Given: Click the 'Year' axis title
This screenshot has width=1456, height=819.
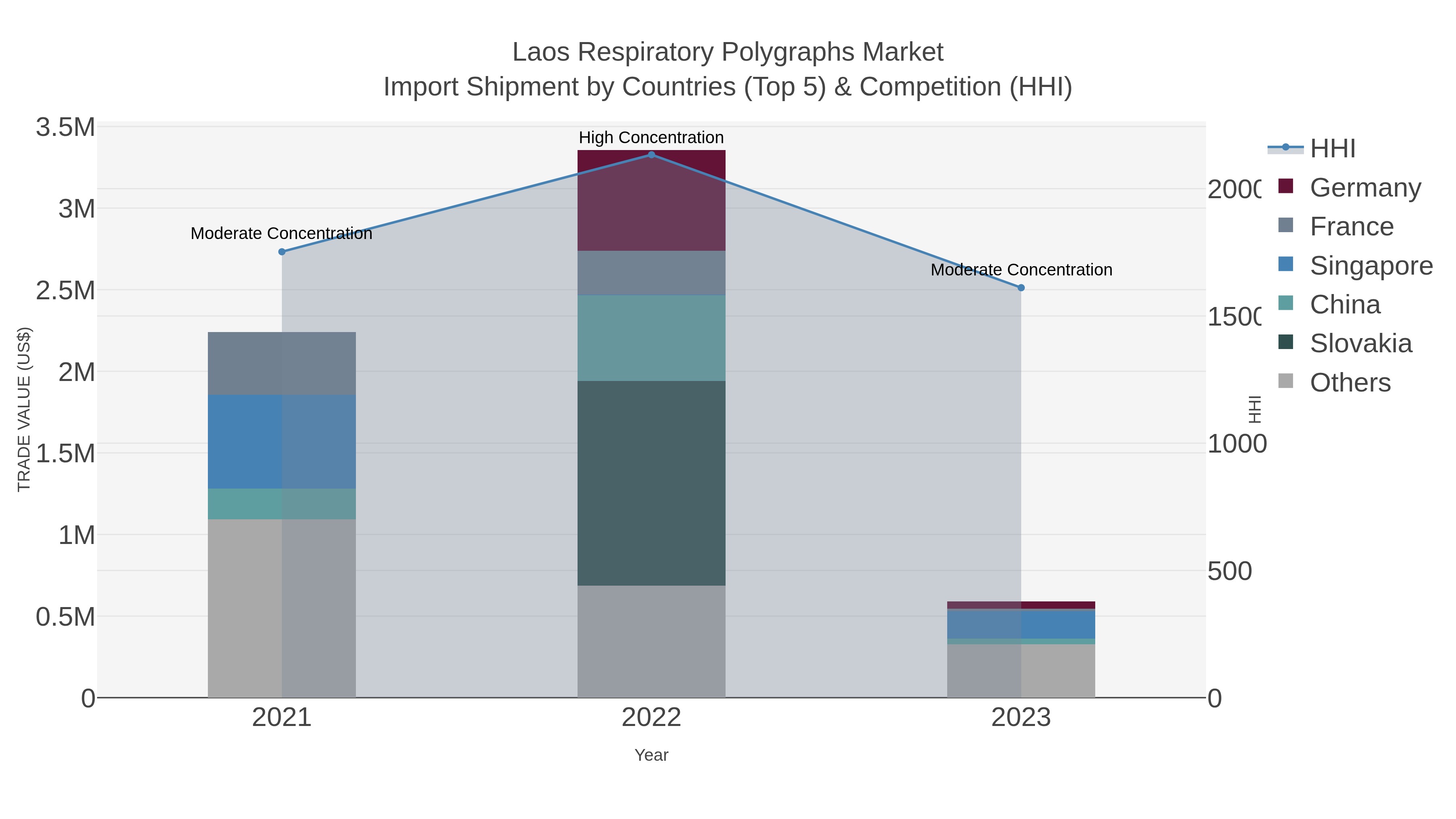Looking at the screenshot, I should [x=651, y=755].
